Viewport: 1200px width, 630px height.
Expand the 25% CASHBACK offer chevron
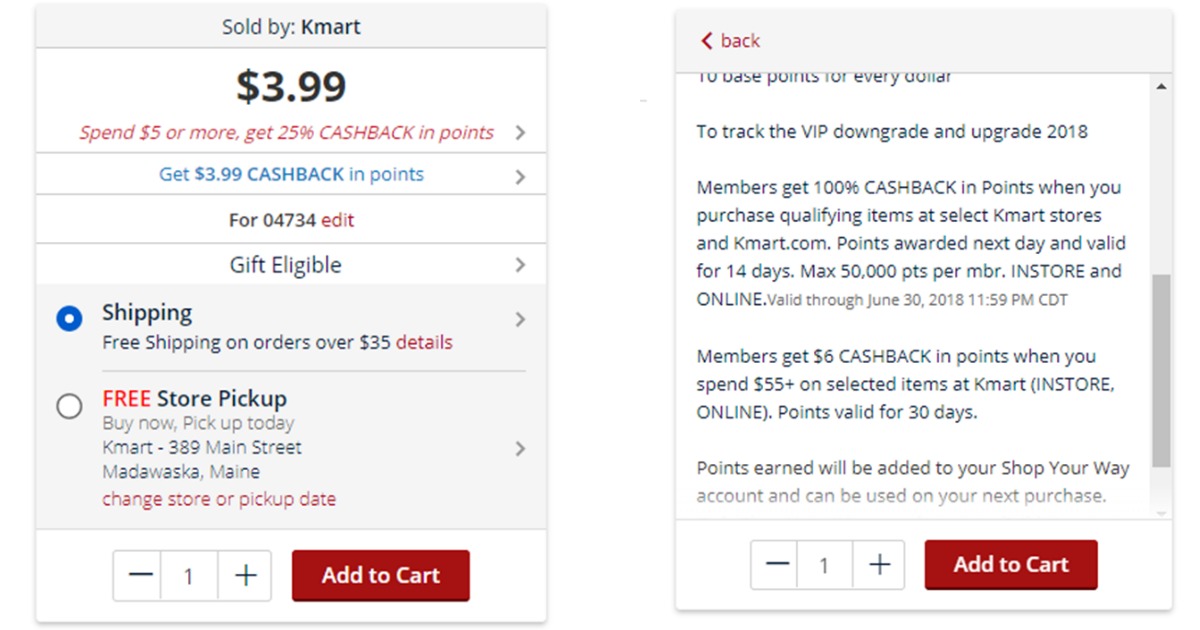click(520, 132)
